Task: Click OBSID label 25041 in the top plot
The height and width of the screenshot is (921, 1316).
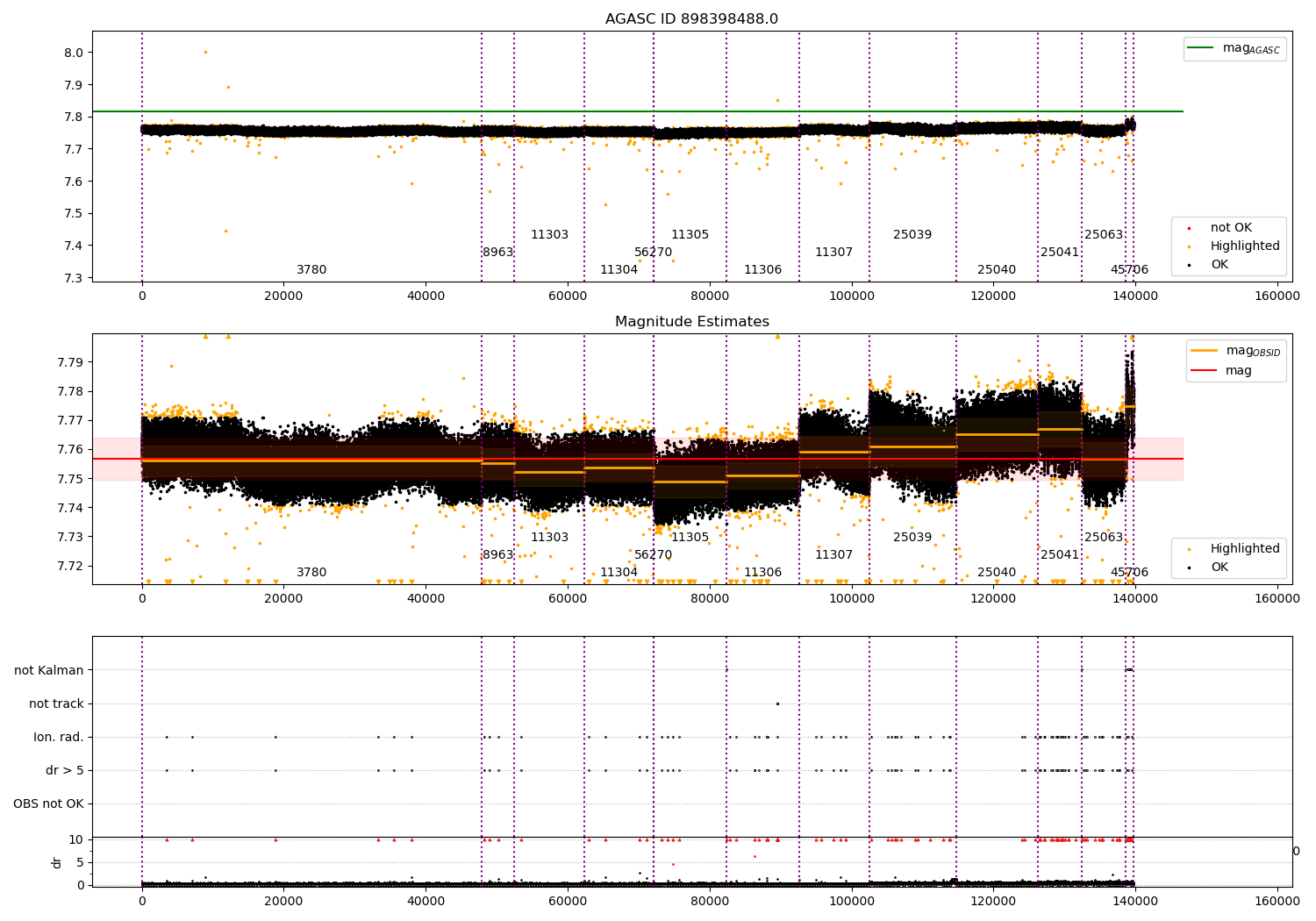Action: (1060, 252)
